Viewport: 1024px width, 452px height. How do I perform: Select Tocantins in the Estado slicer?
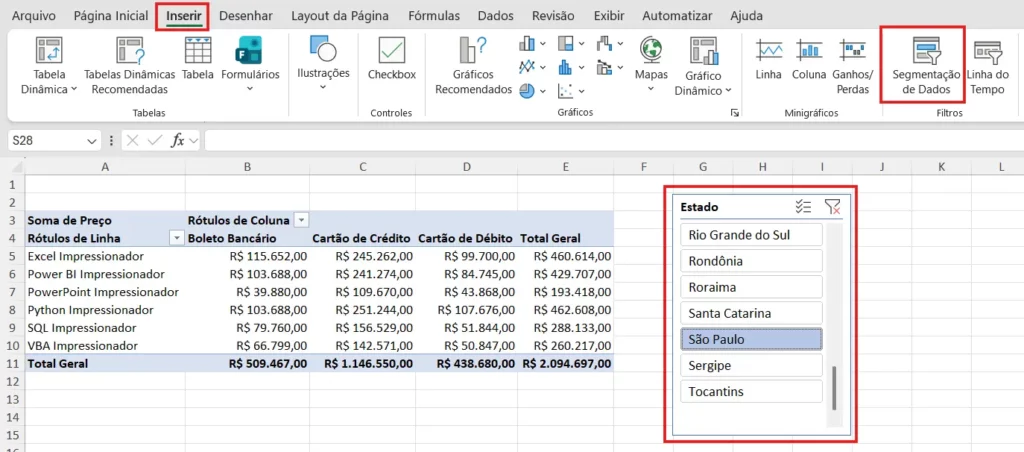coord(751,391)
